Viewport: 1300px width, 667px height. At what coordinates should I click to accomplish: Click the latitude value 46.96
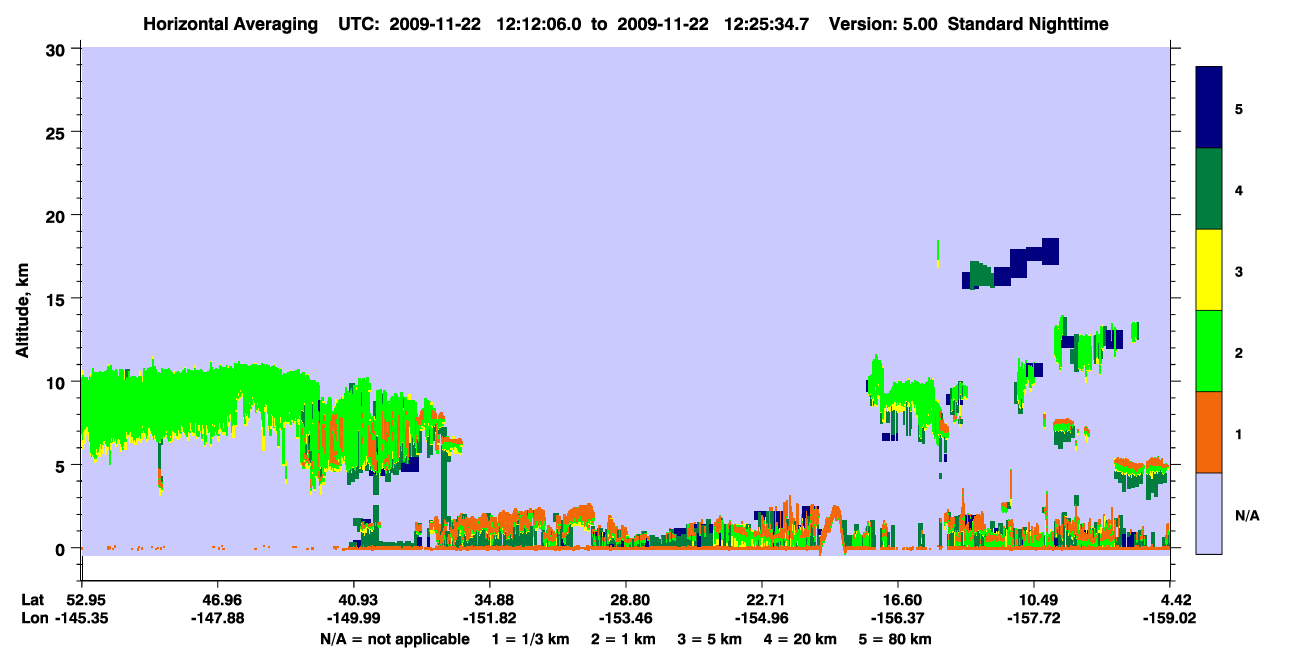pyautogui.click(x=217, y=600)
